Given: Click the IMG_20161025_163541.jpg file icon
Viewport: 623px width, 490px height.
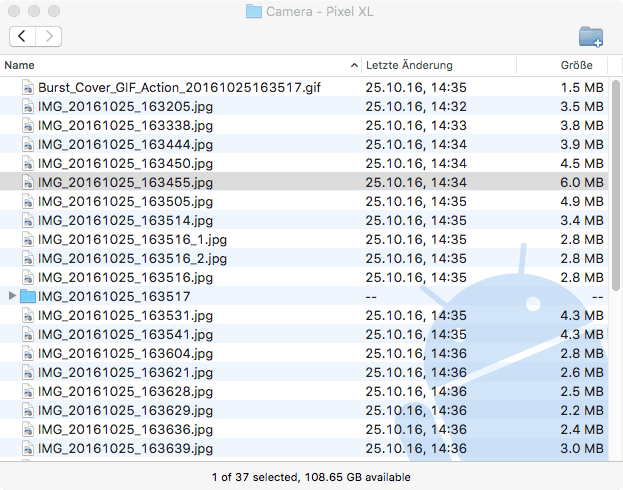Looking at the screenshot, I should point(28,335).
